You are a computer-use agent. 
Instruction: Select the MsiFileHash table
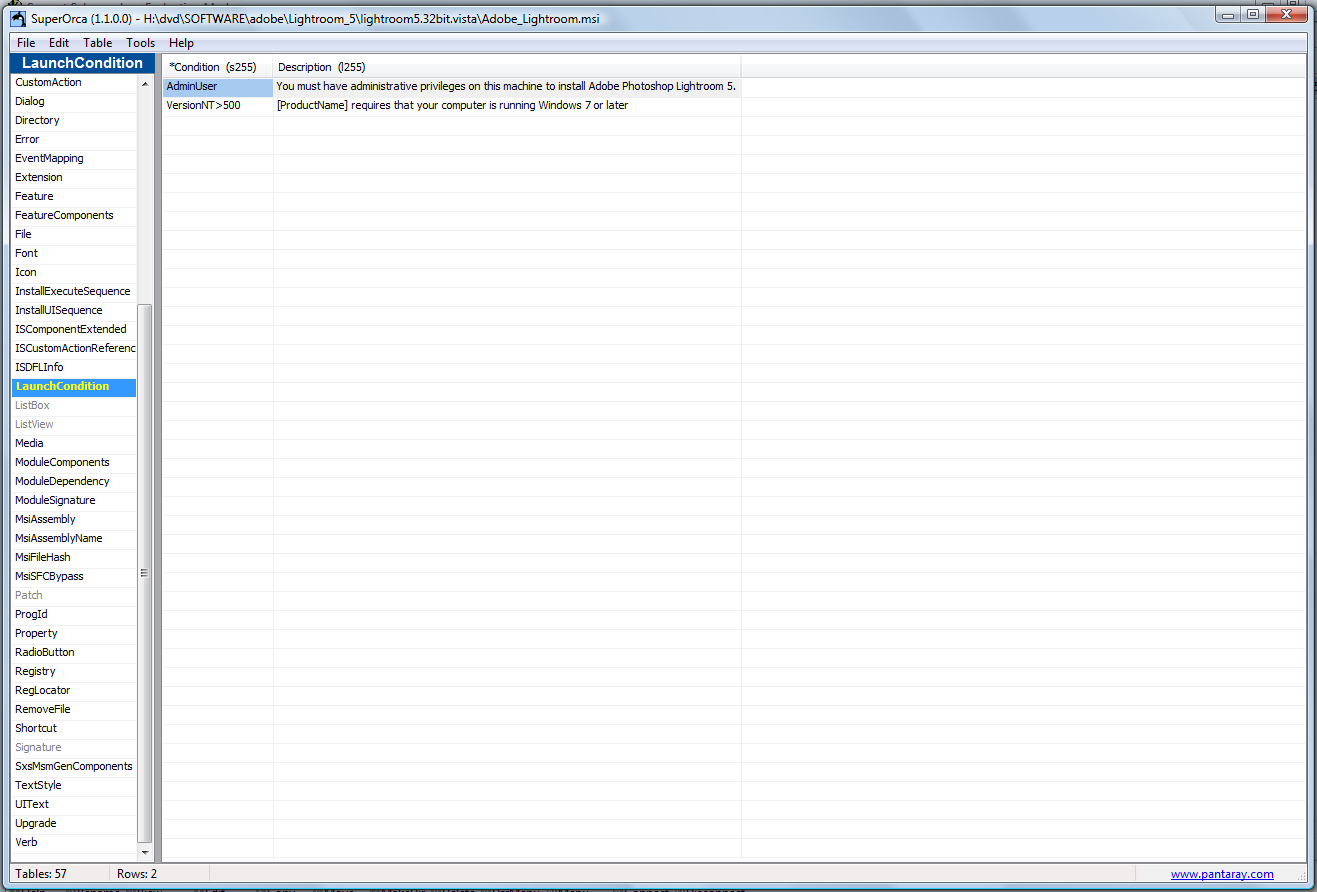coord(74,557)
